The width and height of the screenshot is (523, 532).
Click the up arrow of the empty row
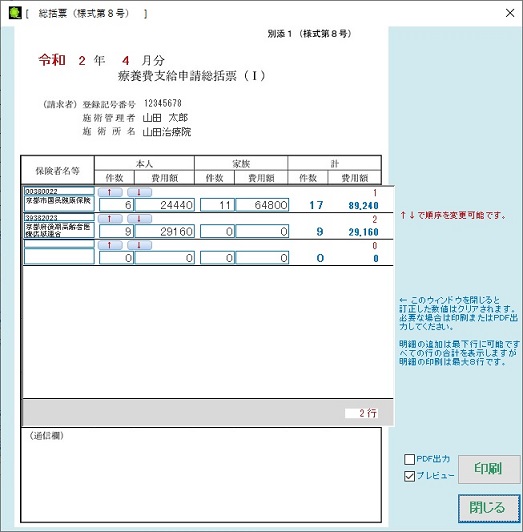[x=110, y=245]
